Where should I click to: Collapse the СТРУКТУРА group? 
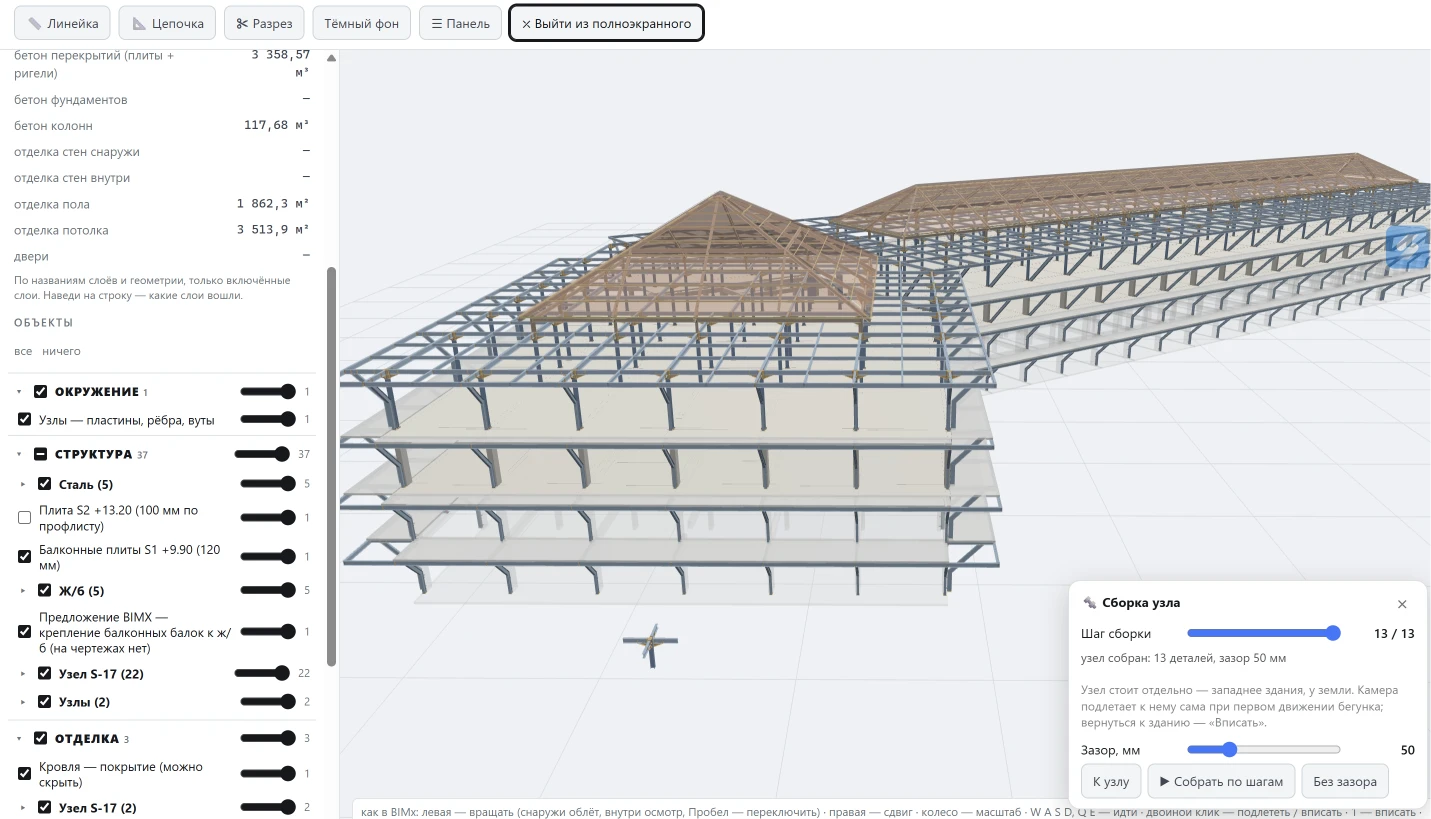[x=19, y=454]
